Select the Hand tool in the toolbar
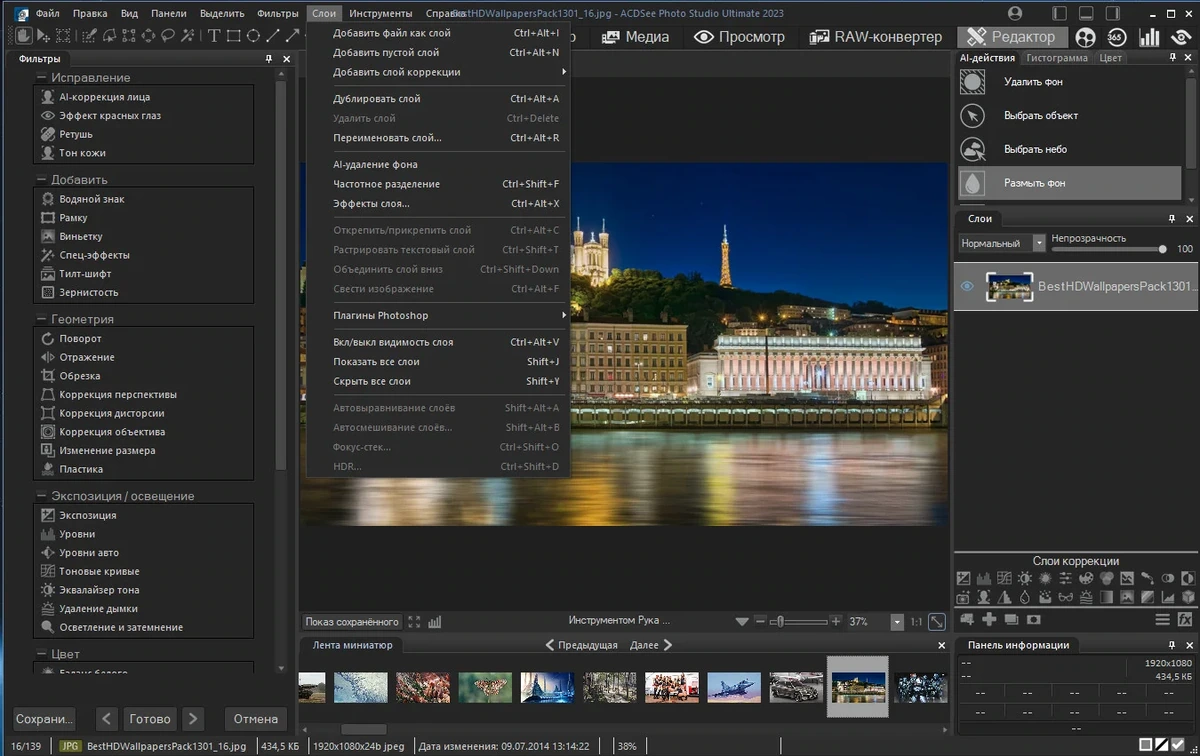 (23, 36)
